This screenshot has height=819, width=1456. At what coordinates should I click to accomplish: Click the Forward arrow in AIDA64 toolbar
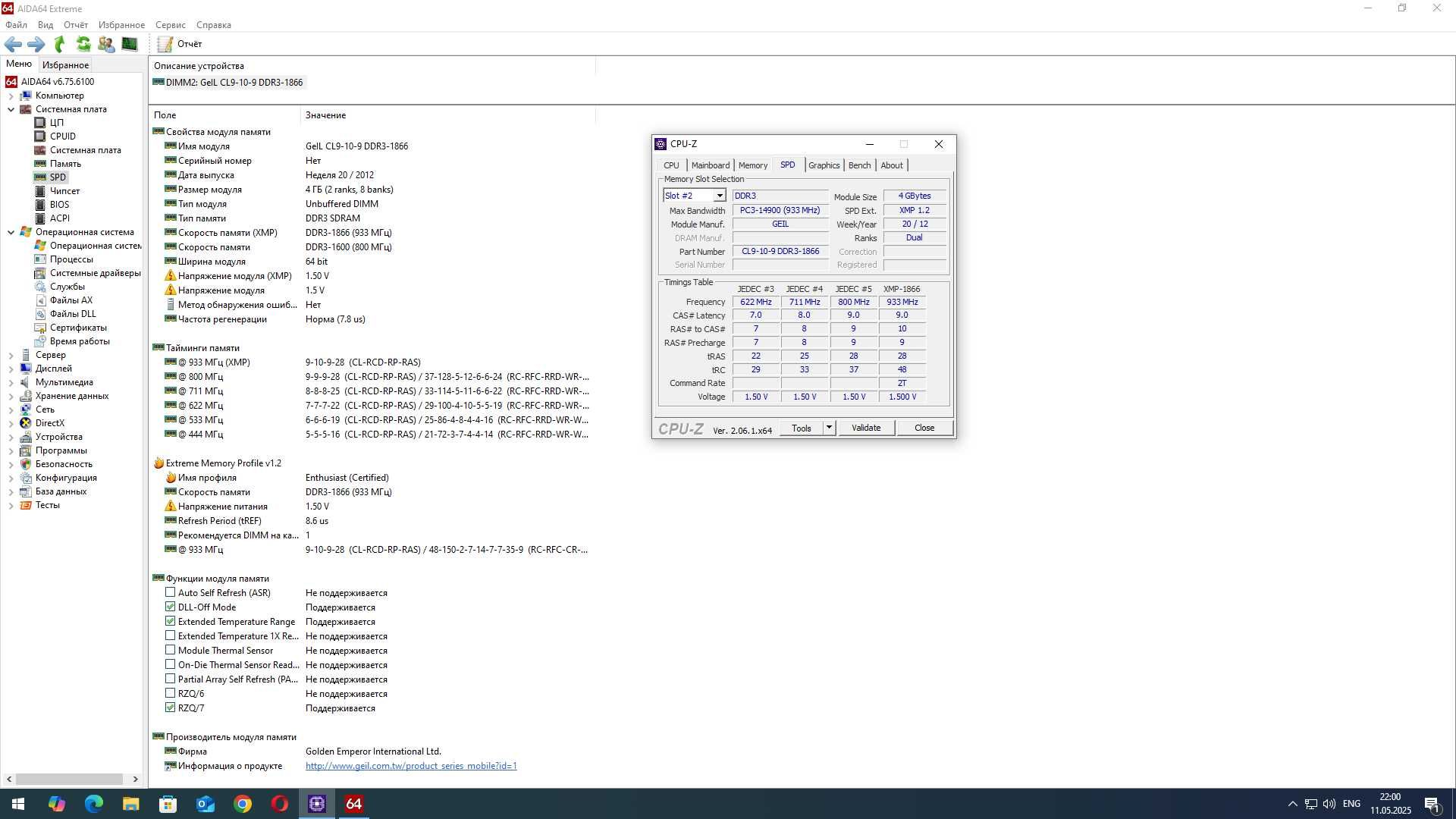(x=36, y=44)
